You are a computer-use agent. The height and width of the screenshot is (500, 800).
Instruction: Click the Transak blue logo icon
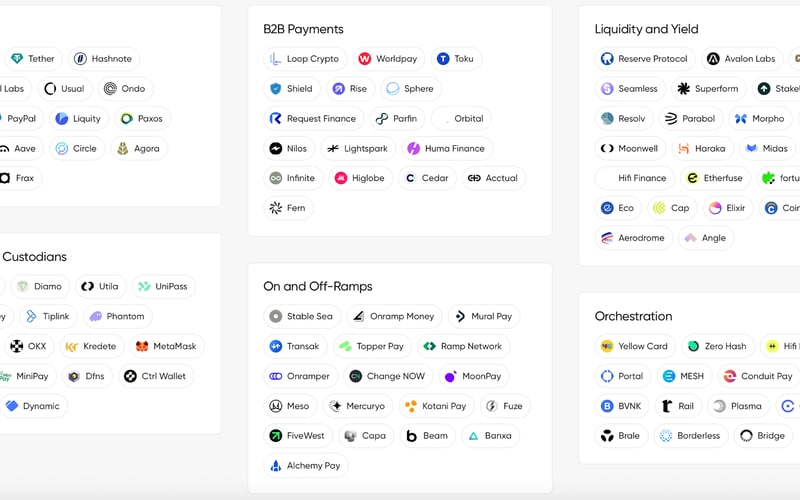(x=276, y=346)
